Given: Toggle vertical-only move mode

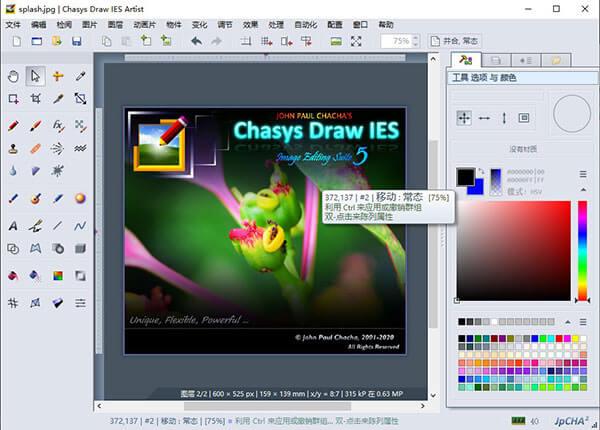Looking at the screenshot, I should click(x=504, y=118).
